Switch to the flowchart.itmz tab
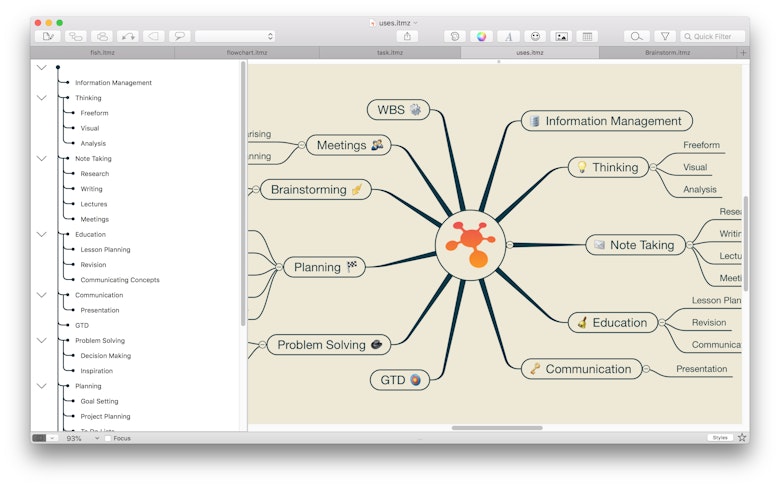780x487 pixels. click(x=247, y=52)
